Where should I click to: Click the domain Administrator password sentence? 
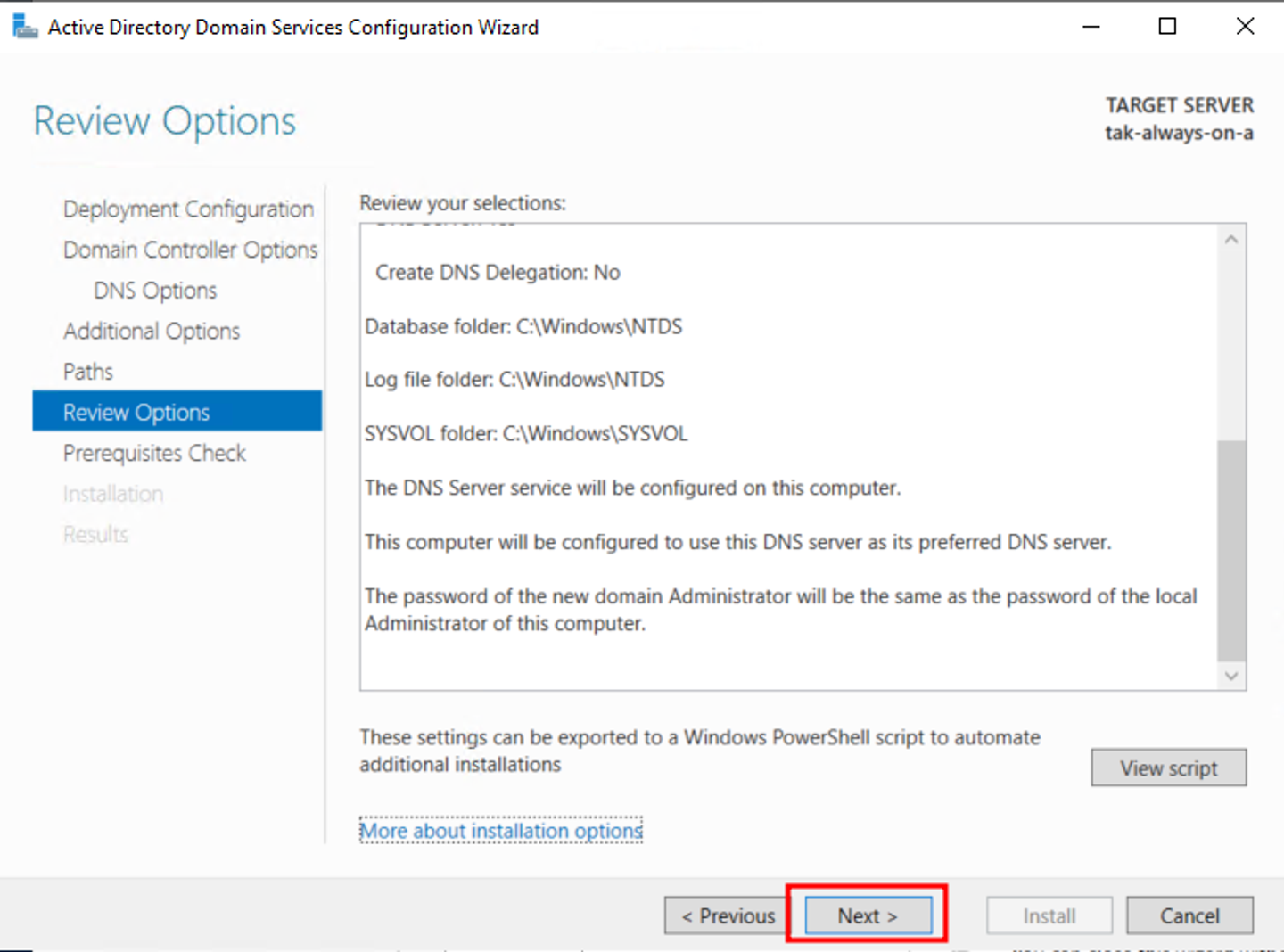(780, 610)
